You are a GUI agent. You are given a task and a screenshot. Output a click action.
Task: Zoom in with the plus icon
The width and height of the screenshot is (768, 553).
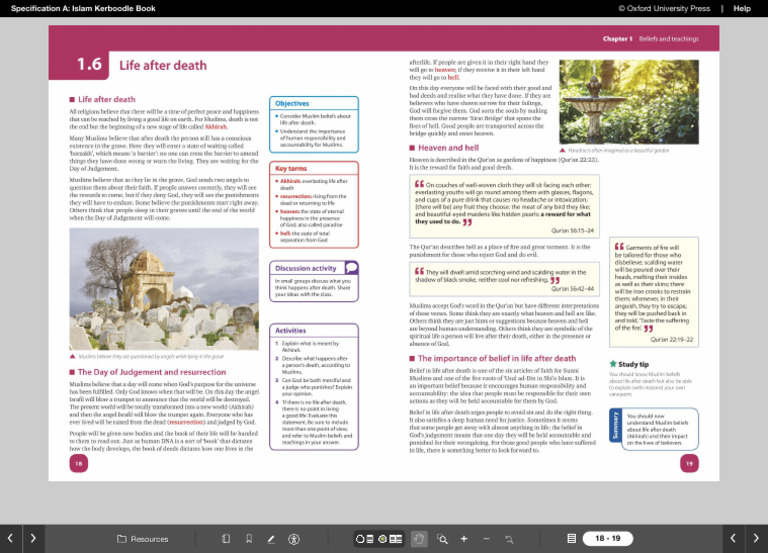[x=464, y=539]
